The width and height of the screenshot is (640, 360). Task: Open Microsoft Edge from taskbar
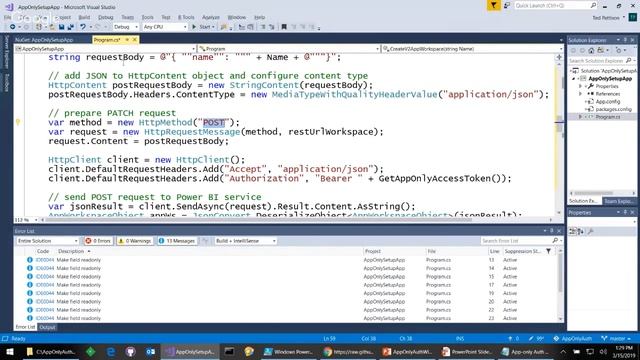111,351
